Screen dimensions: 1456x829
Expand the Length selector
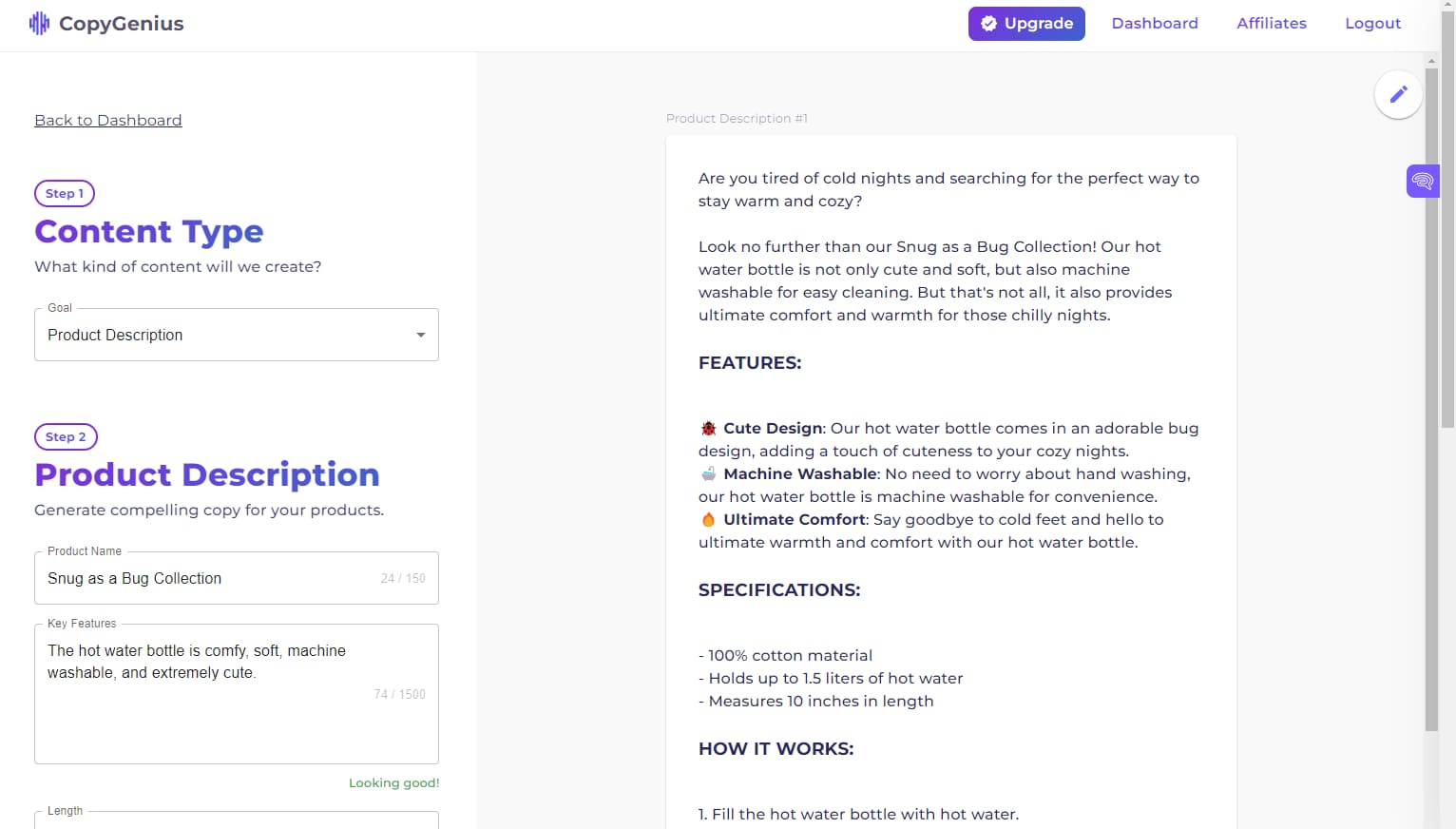[236, 821]
